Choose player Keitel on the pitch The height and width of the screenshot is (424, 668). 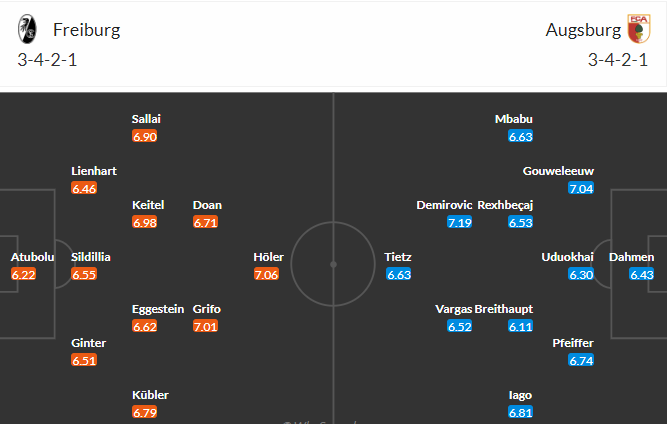point(148,205)
